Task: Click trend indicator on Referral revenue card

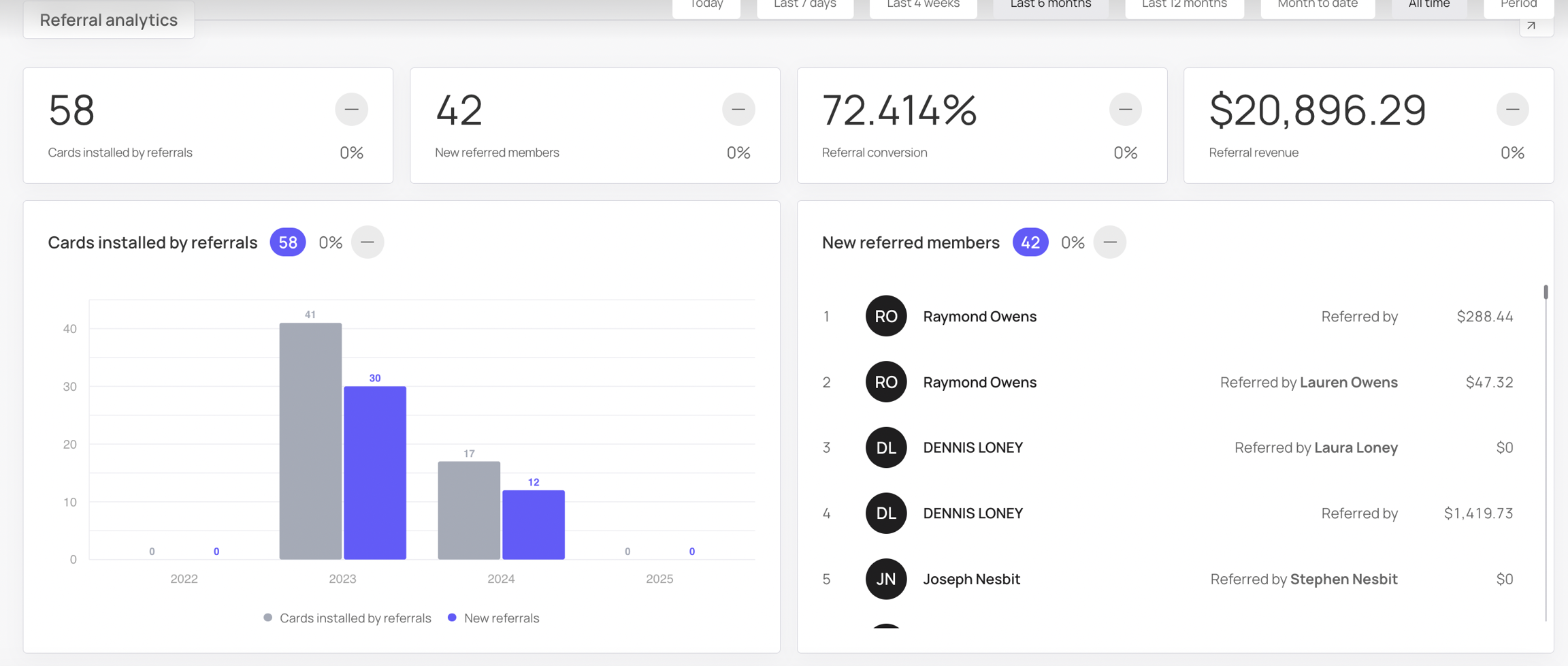Action: click(1512, 109)
